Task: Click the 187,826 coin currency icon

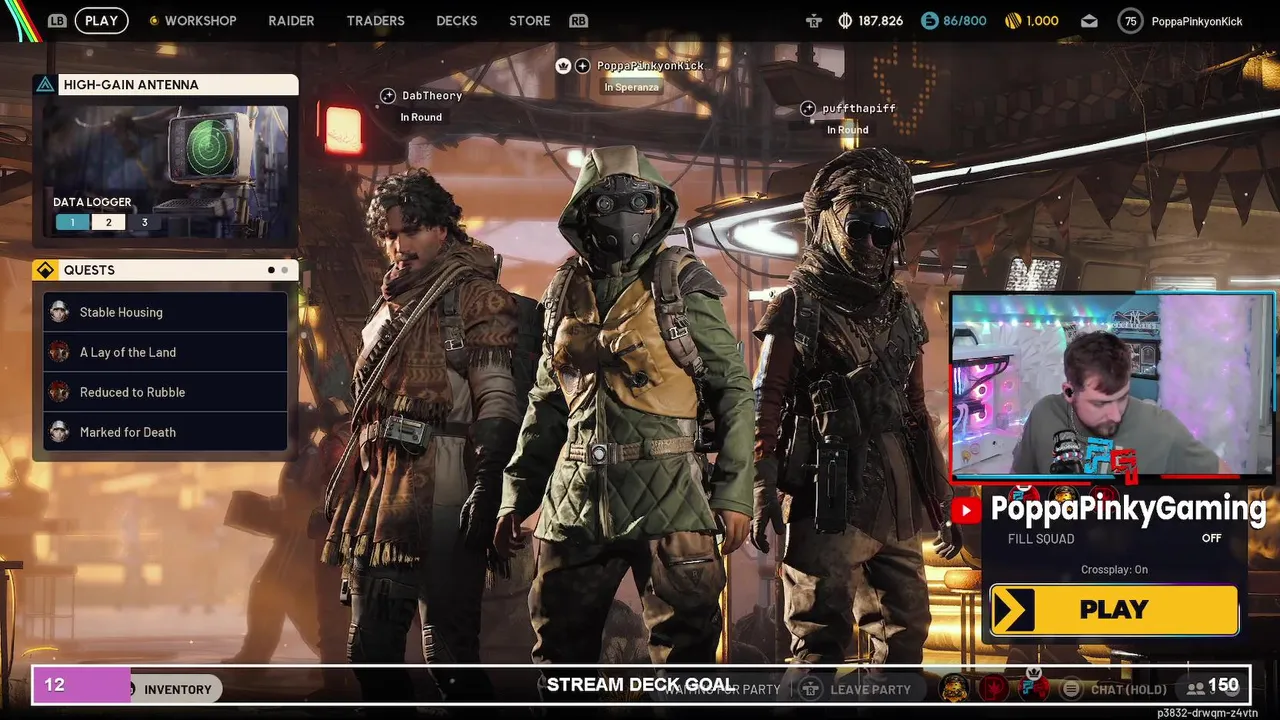Action: (845, 20)
